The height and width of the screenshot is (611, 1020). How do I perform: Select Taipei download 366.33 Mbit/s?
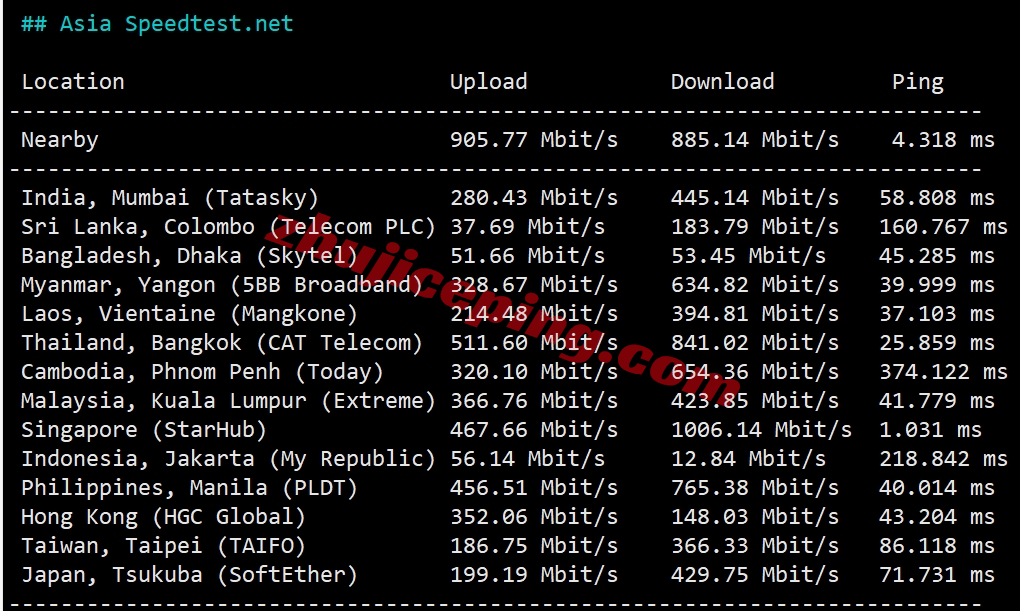pos(755,546)
